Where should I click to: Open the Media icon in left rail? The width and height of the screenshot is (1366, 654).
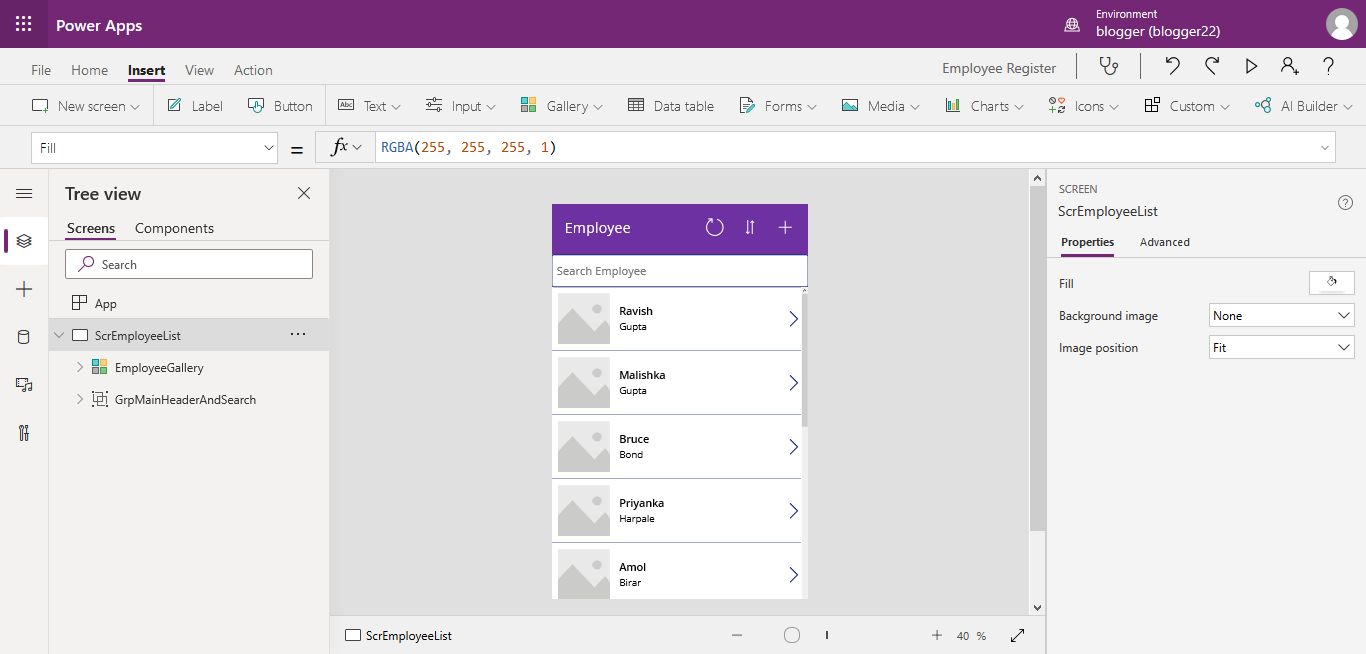[x=24, y=385]
